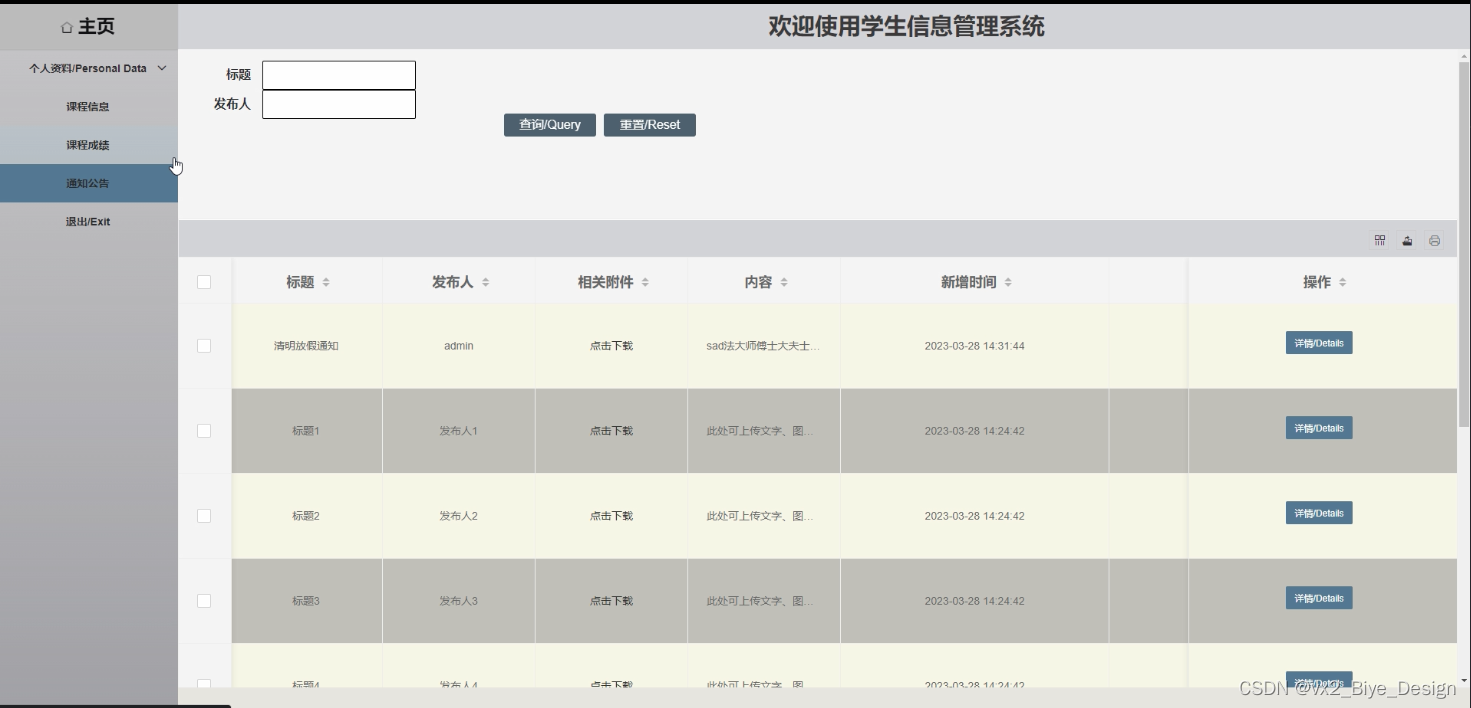Click the 查询/Query button
This screenshot has height=708, width=1471.
pyautogui.click(x=549, y=124)
